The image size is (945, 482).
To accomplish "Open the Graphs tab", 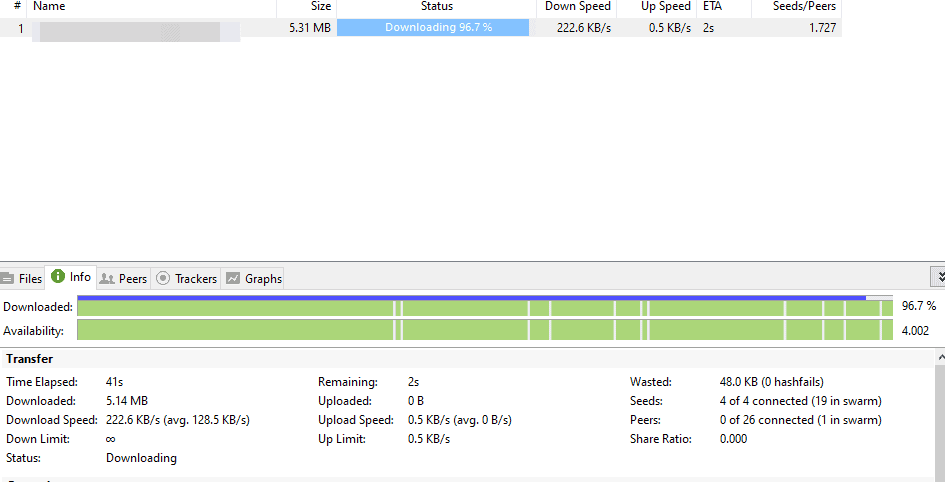I will coord(253,278).
